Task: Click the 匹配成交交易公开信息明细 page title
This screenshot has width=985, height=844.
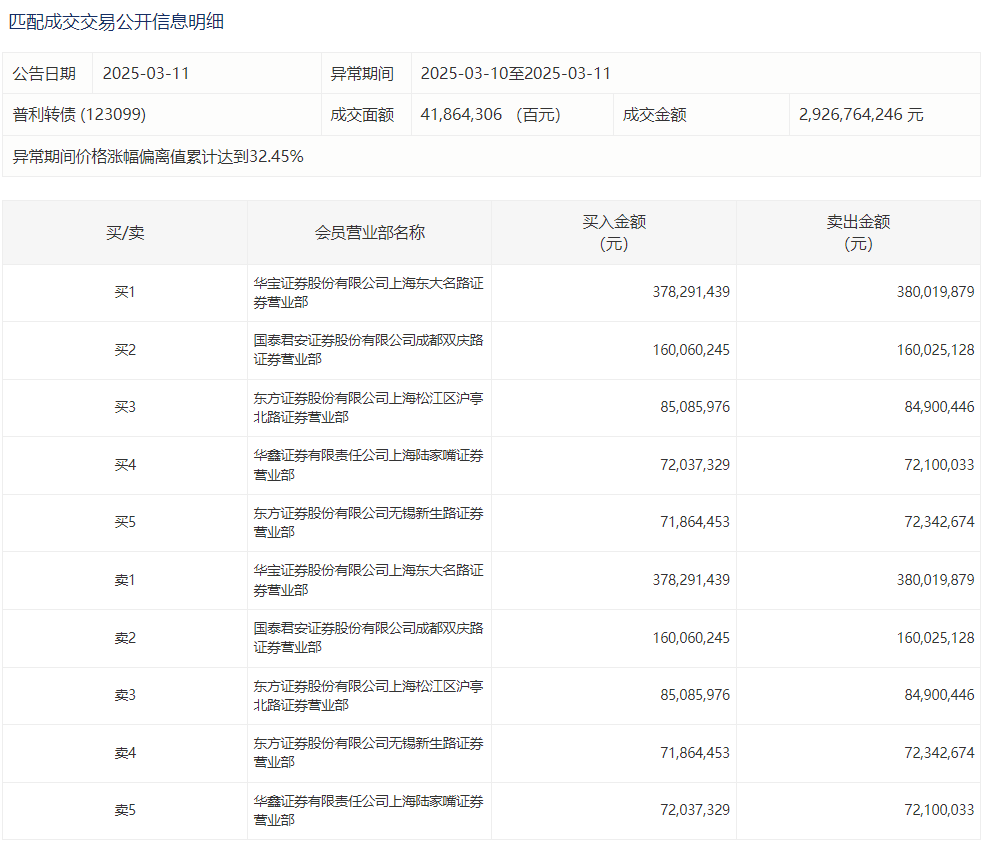Action: [x=116, y=21]
